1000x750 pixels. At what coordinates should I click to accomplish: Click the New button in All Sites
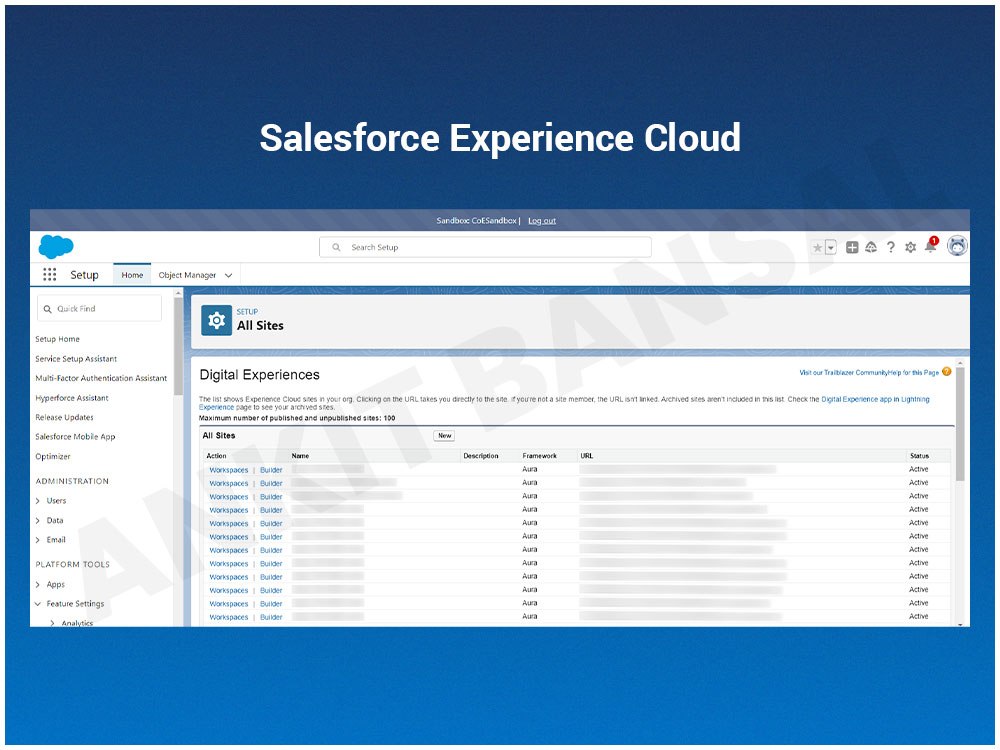(x=444, y=436)
